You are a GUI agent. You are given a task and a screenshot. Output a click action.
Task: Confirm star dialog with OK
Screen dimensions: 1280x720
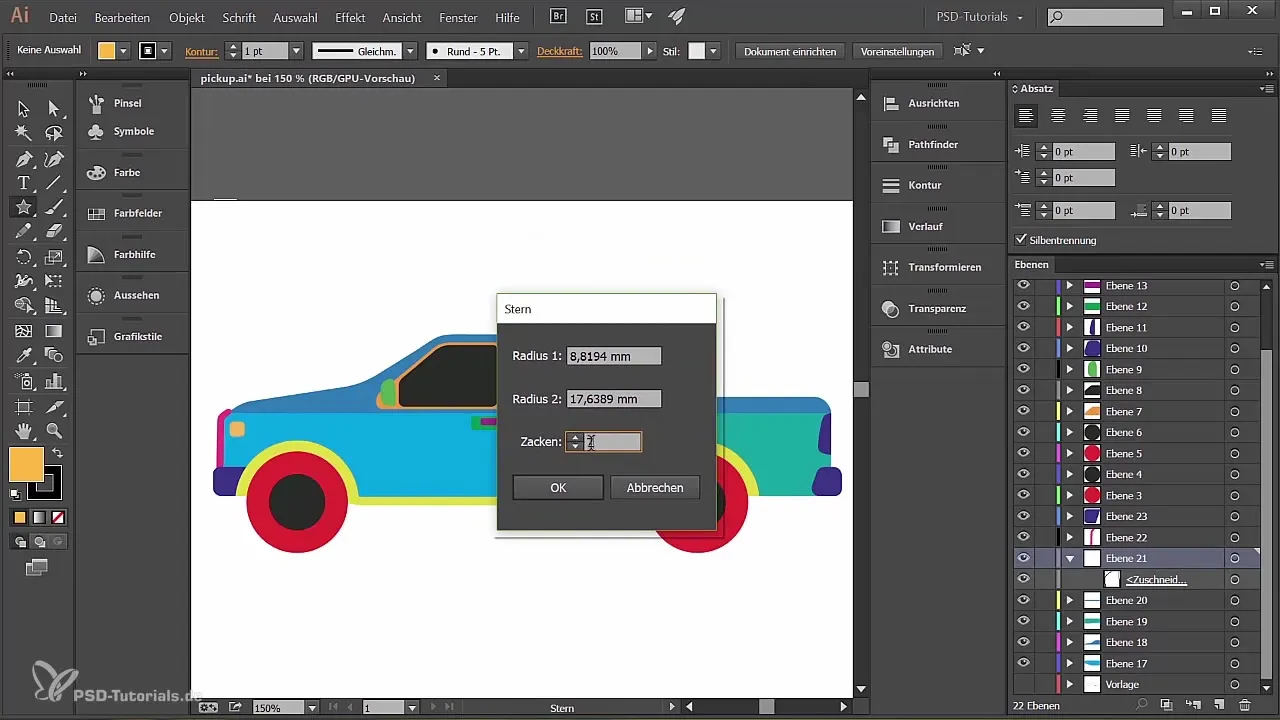point(558,487)
